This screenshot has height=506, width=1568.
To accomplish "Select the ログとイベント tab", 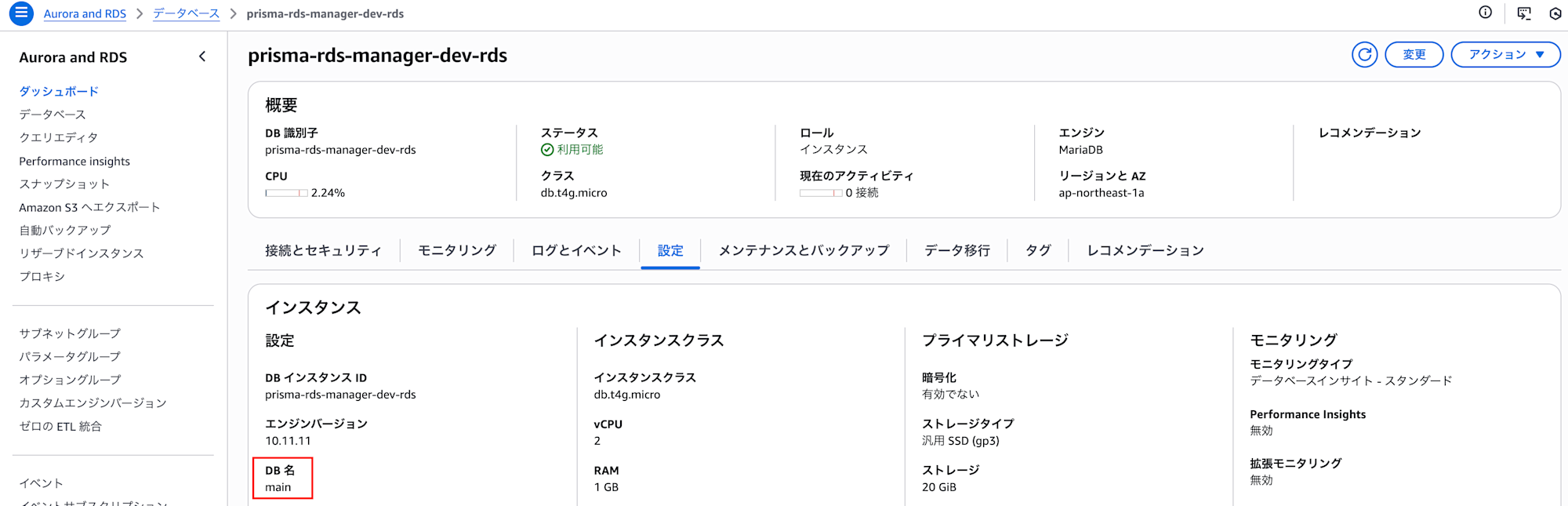I will [x=576, y=251].
